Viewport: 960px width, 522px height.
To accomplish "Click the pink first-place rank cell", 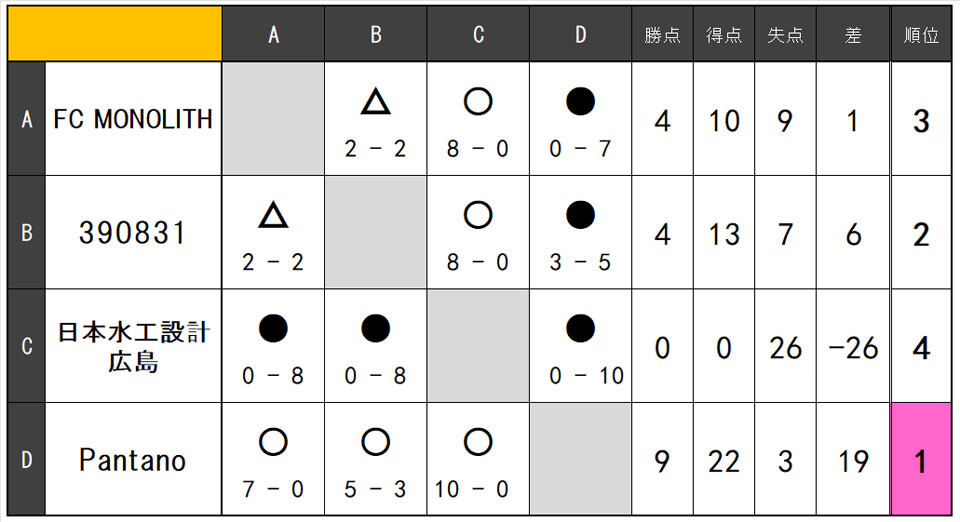I will pos(920,460).
